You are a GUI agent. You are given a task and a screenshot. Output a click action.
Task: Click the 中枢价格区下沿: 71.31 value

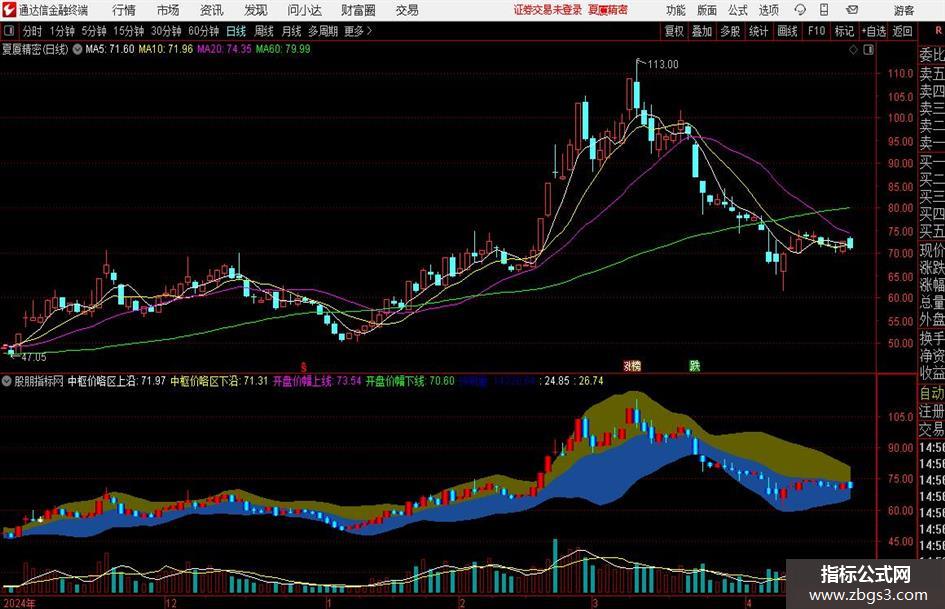(x=219, y=381)
